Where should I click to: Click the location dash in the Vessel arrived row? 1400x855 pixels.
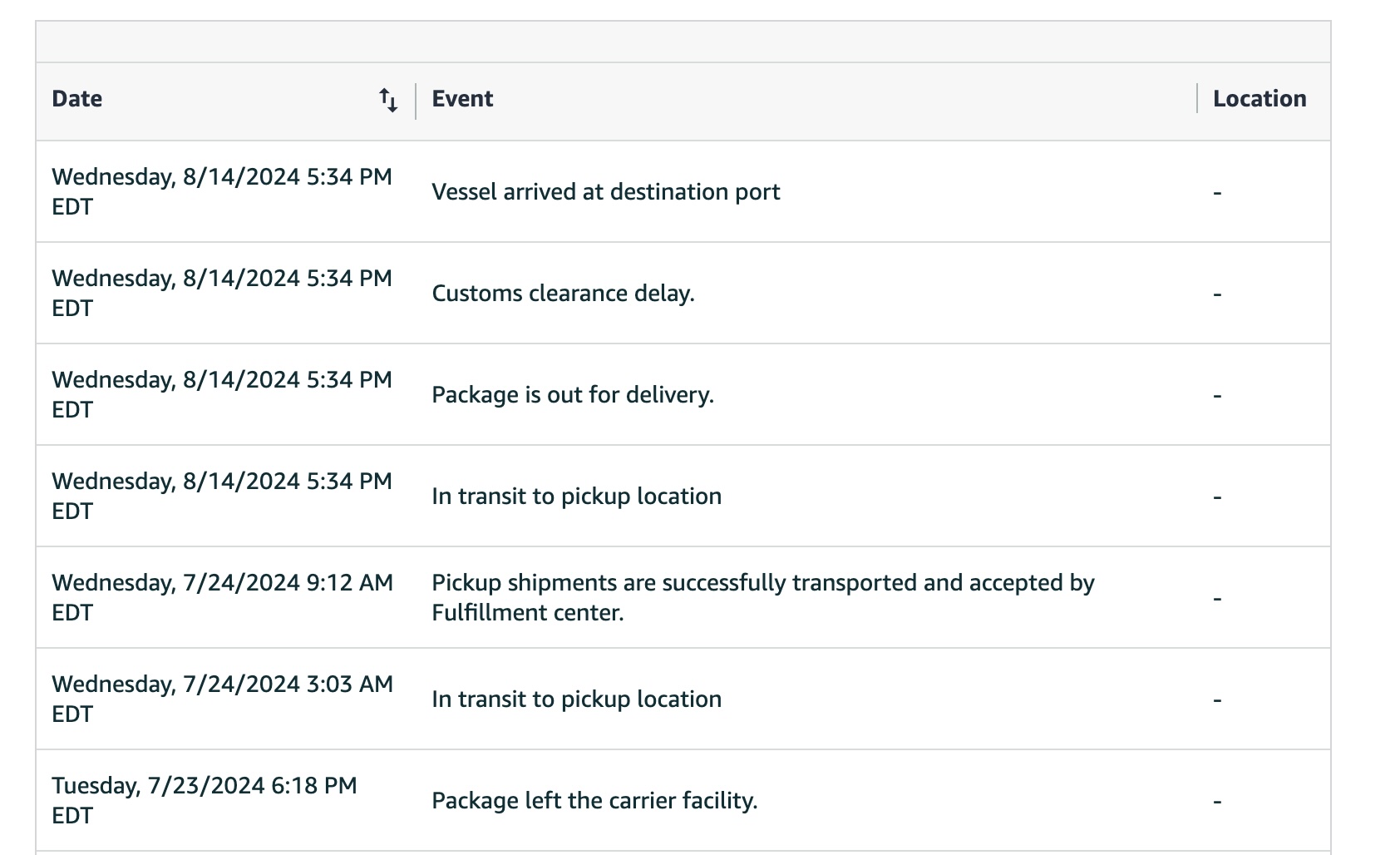1217,193
